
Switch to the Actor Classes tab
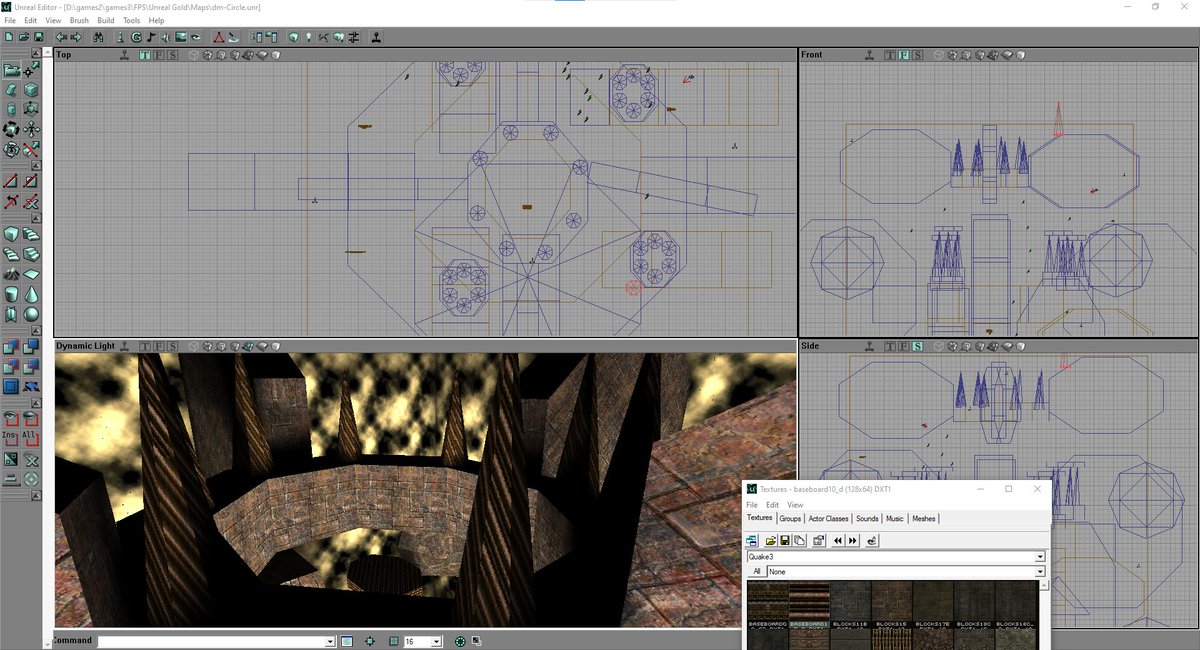tap(828, 519)
